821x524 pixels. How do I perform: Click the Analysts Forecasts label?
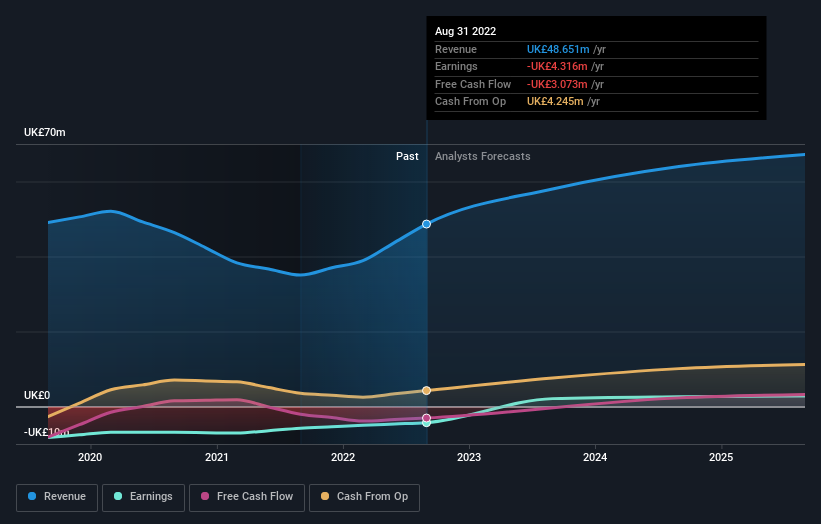tap(482, 156)
